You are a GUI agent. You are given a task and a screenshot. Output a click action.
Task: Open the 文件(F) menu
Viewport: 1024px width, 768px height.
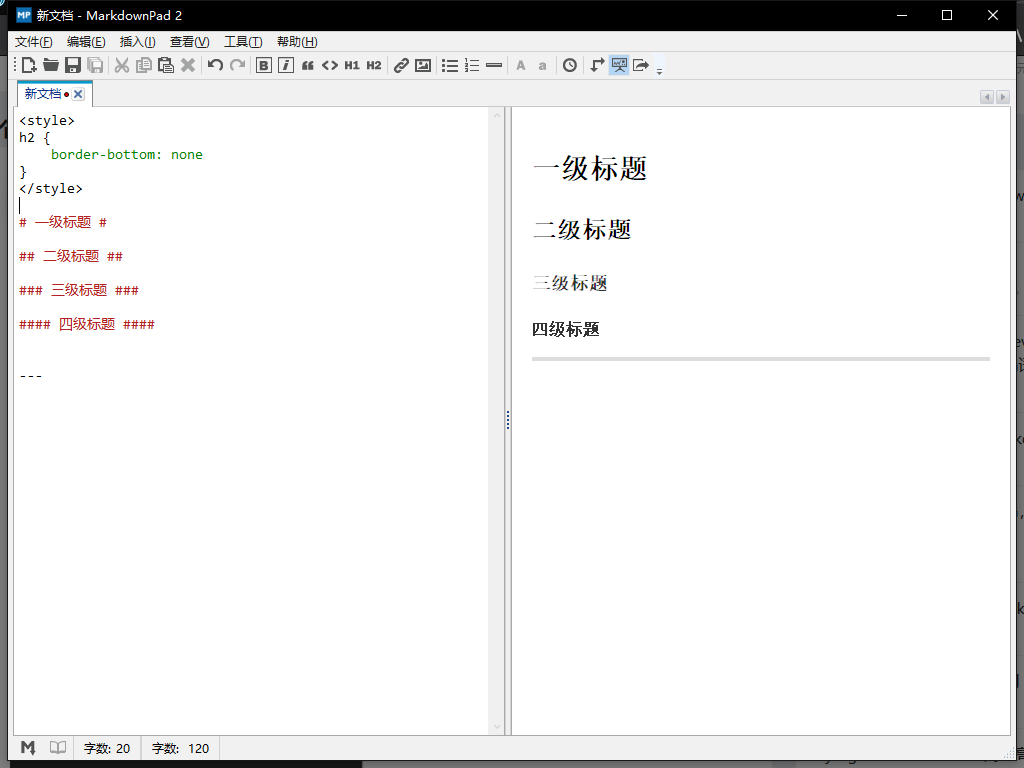pos(34,42)
